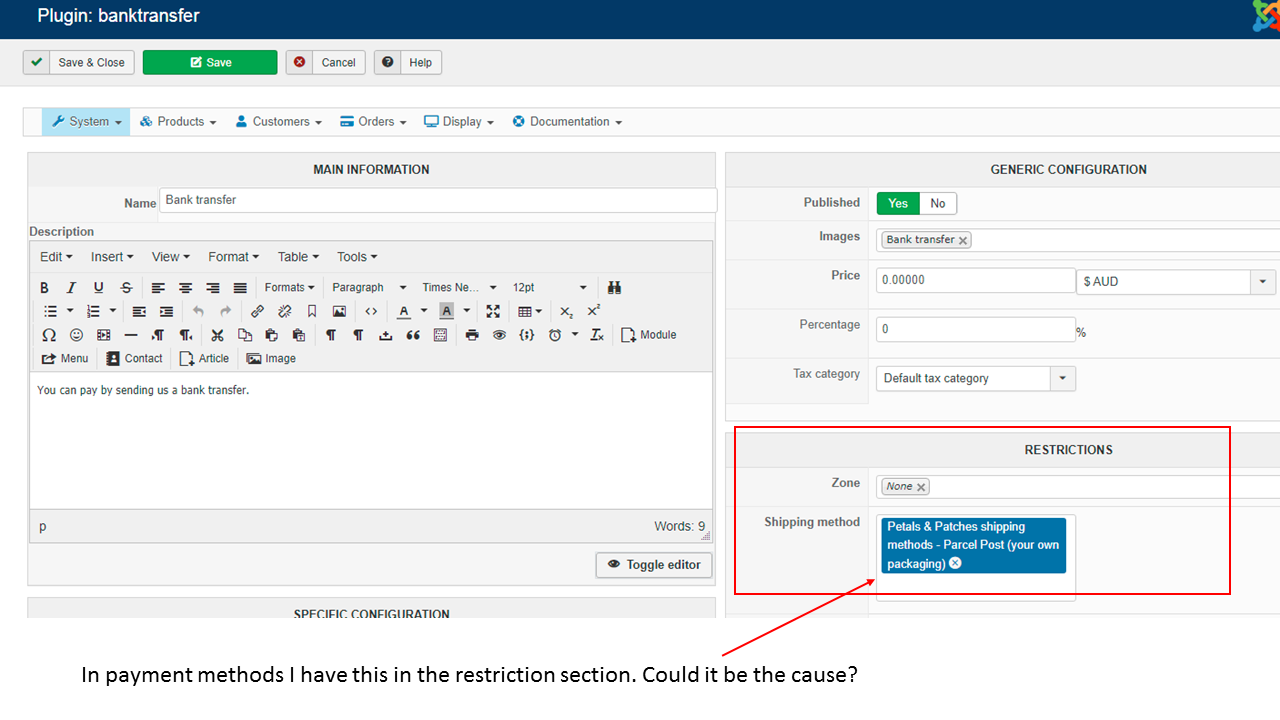Screen dimensions: 1280x720
Task: Click the Toggle editor button
Action: (x=654, y=565)
